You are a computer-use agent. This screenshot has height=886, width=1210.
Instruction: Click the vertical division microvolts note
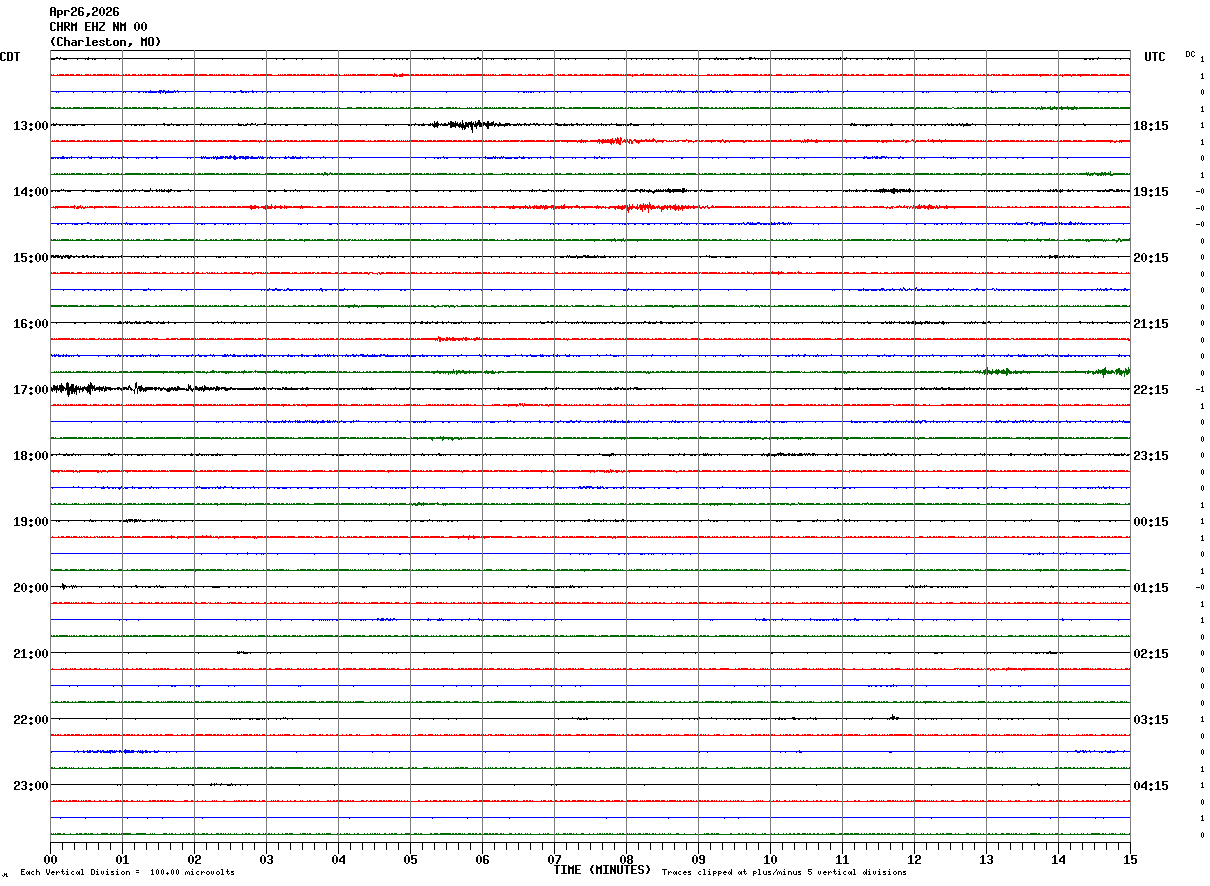coord(128,873)
